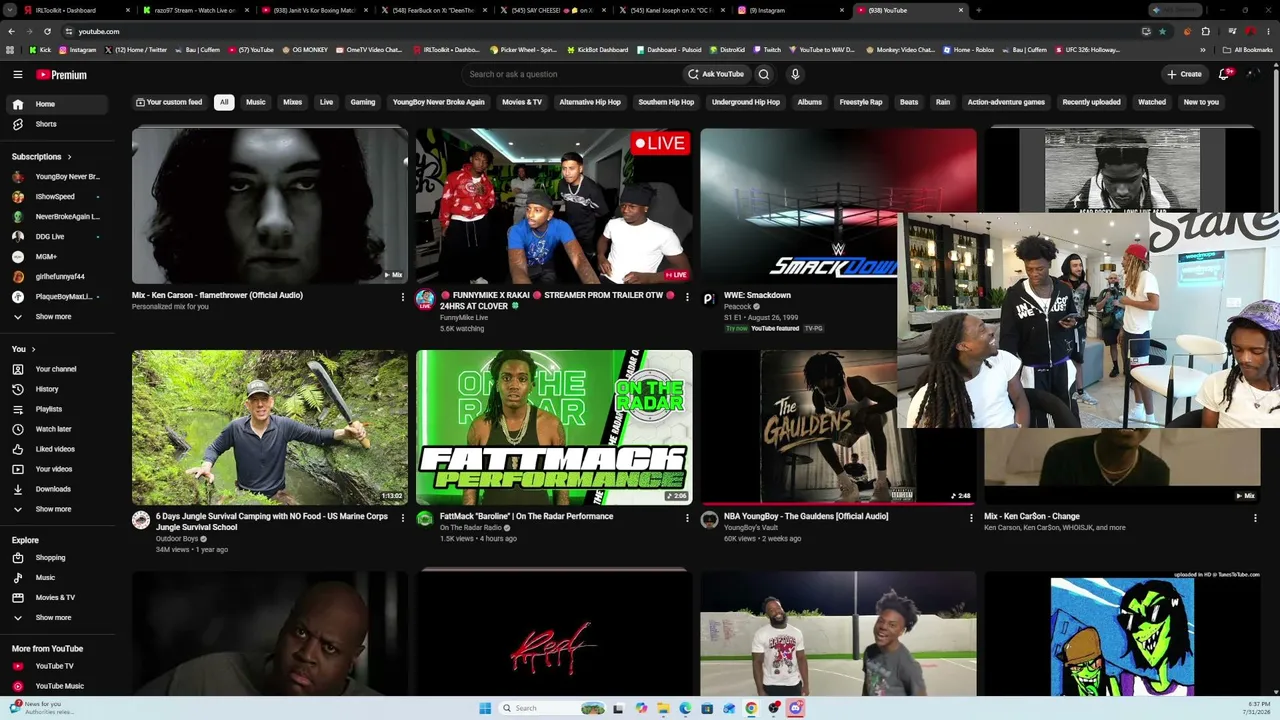Image resolution: width=1280 pixels, height=720 pixels.
Task: Show more Explore categories
Action: pos(59,618)
